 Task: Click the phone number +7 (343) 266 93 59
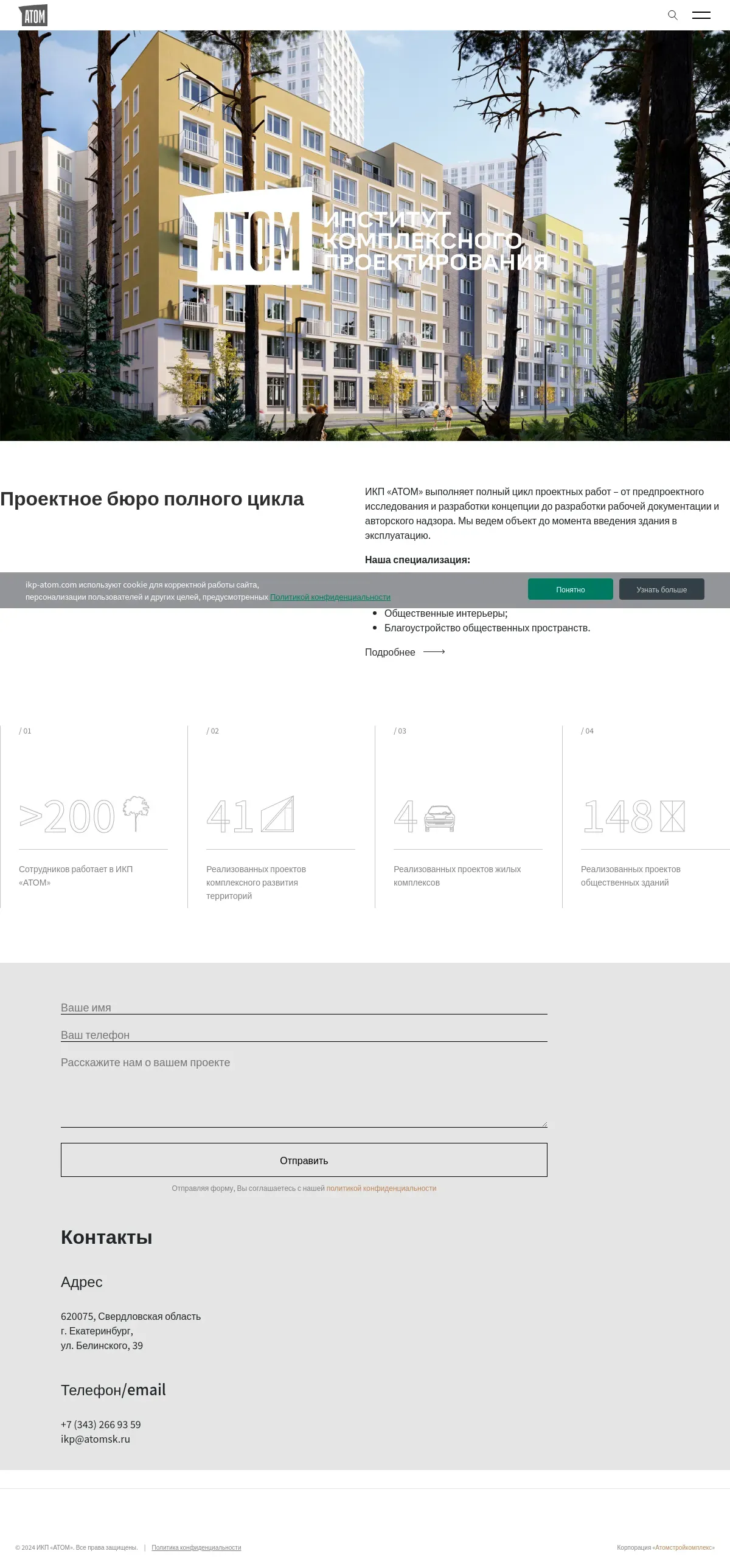(x=100, y=1424)
